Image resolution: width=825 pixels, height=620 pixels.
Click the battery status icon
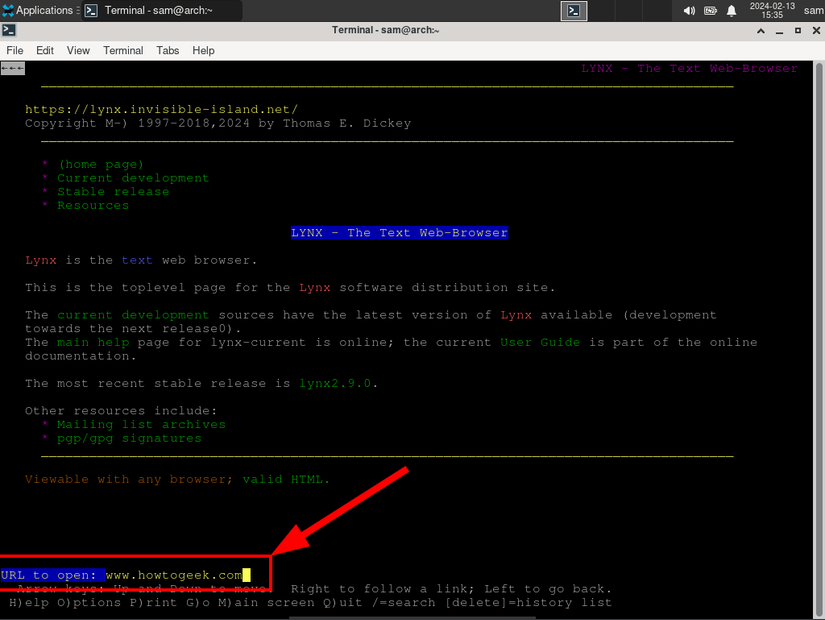[x=710, y=11]
